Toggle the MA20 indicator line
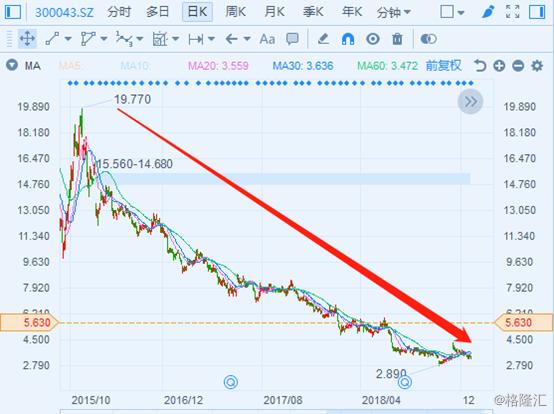This screenshot has height=414, width=554. pos(218,66)
